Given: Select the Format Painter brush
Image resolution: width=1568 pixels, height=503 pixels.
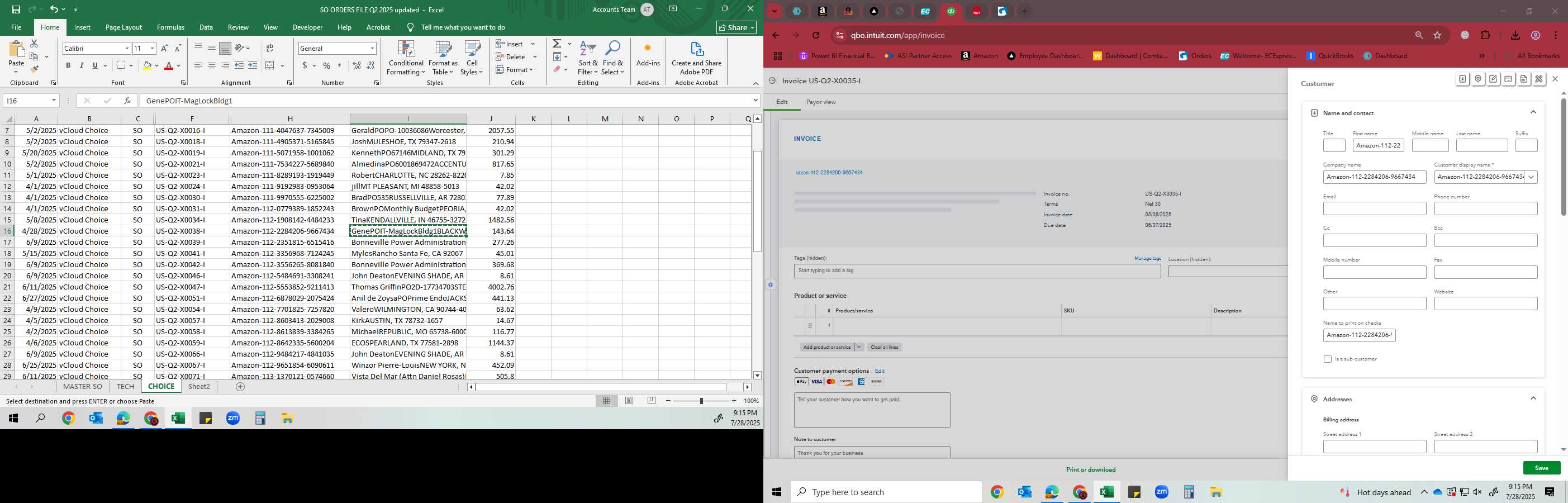Looking at the screenshot, I should coord(34,69).
